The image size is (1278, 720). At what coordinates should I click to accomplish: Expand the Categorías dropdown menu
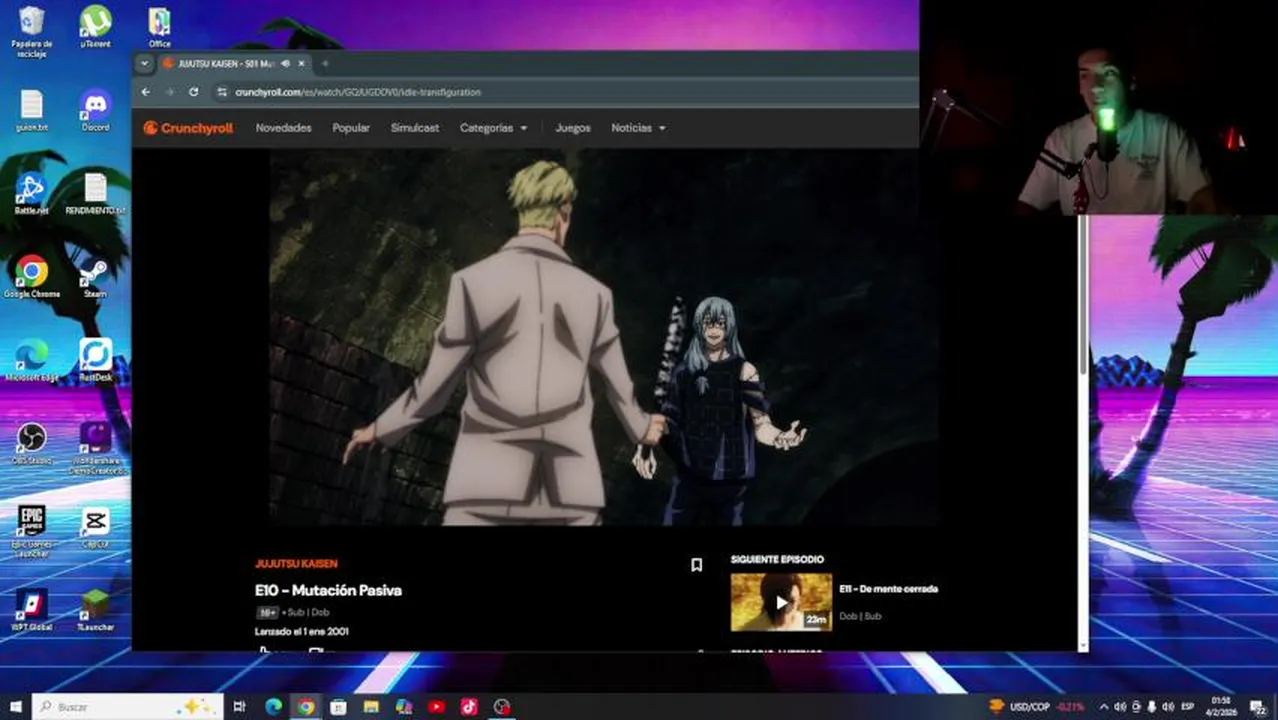pos(493,128)
